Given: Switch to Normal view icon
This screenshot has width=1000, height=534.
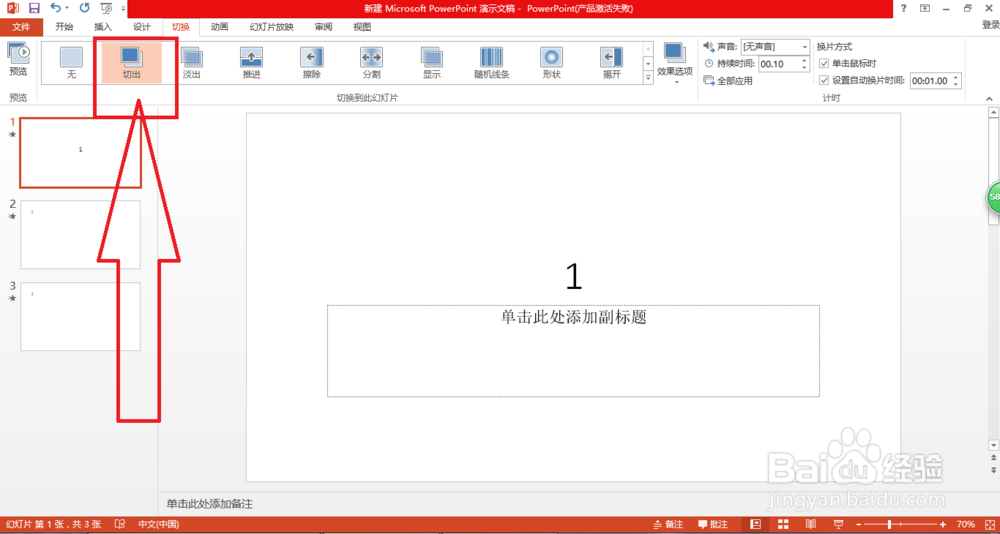Looking at the screenshot, I should click(x=756, y=524).
